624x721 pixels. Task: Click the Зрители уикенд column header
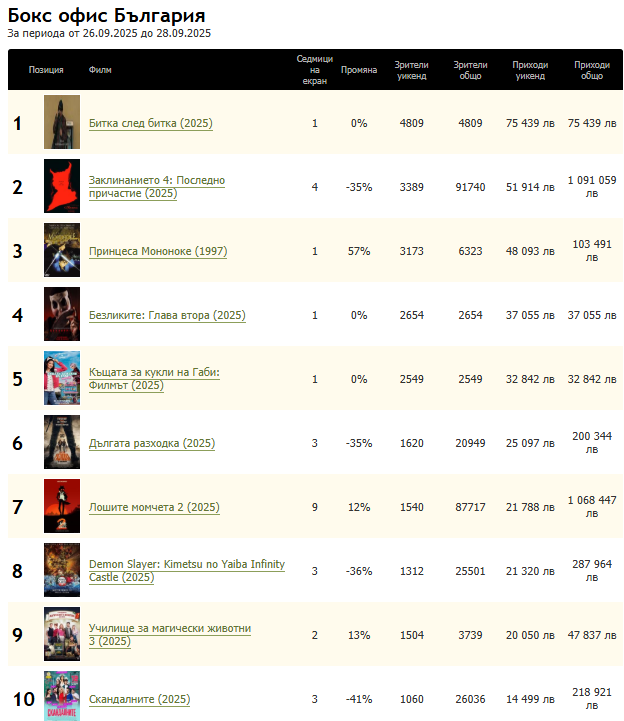tap(411, 70)
